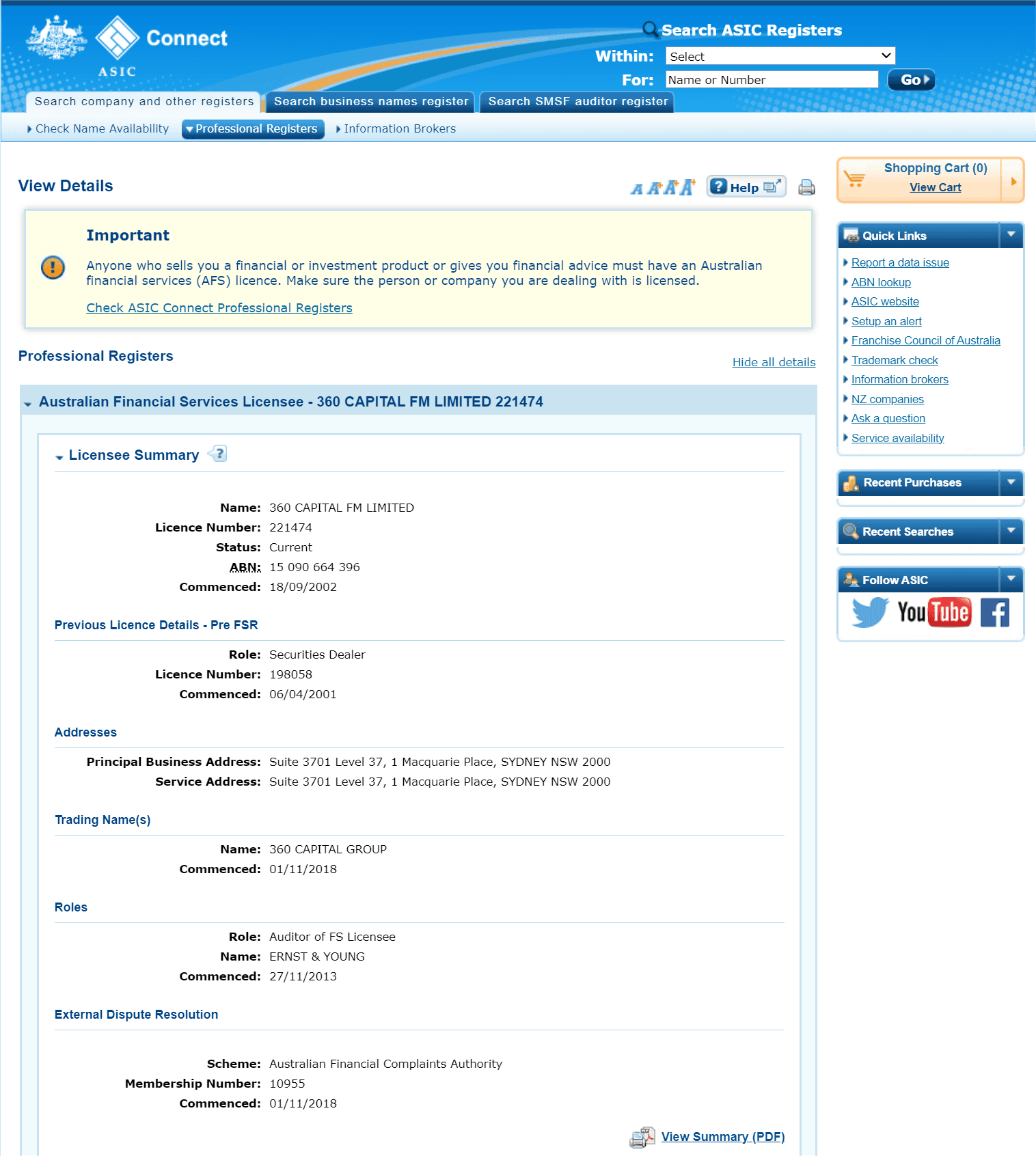The height and width of the screenshot is (1156, 1036).
Task: Open Trademark check quick link
Action: [895, 360]
